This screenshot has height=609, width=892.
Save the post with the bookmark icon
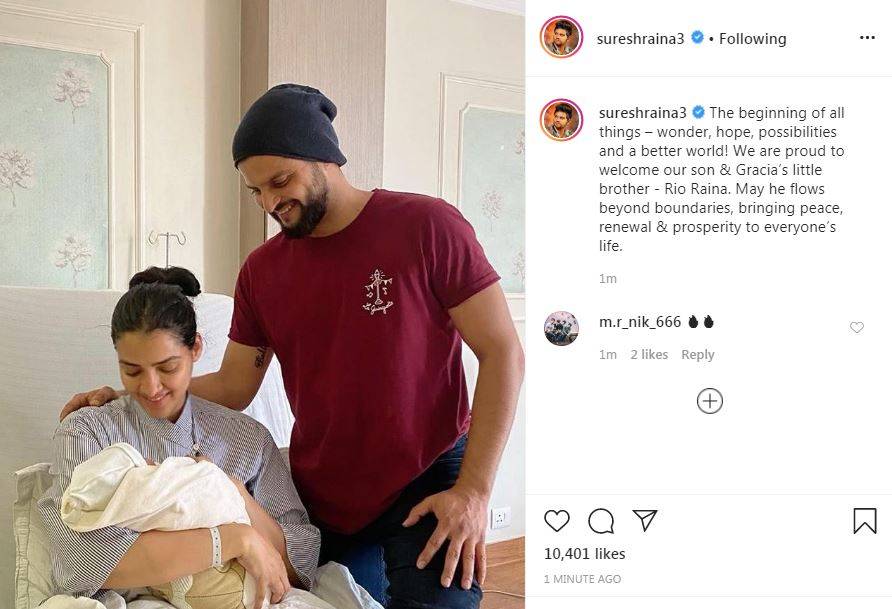tap(864, 521)
